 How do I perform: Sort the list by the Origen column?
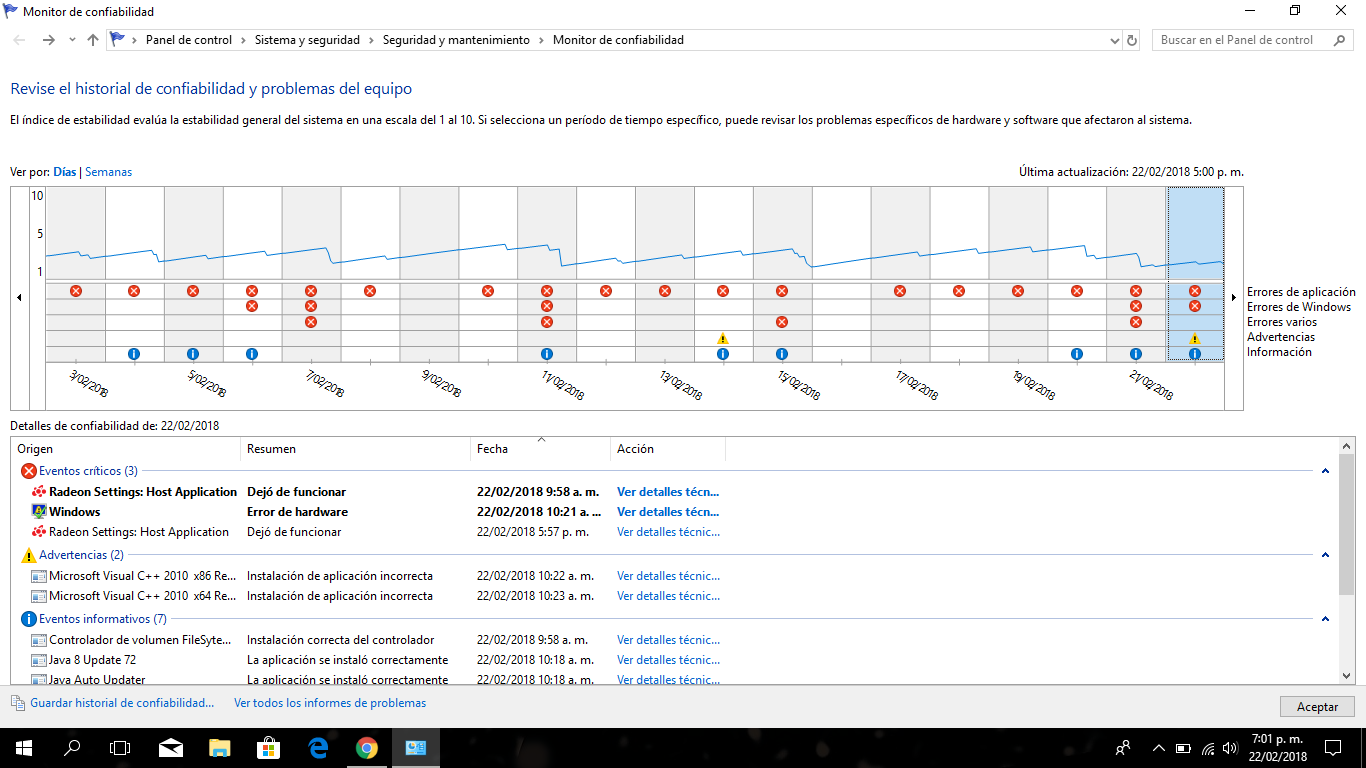coord(126,449)
